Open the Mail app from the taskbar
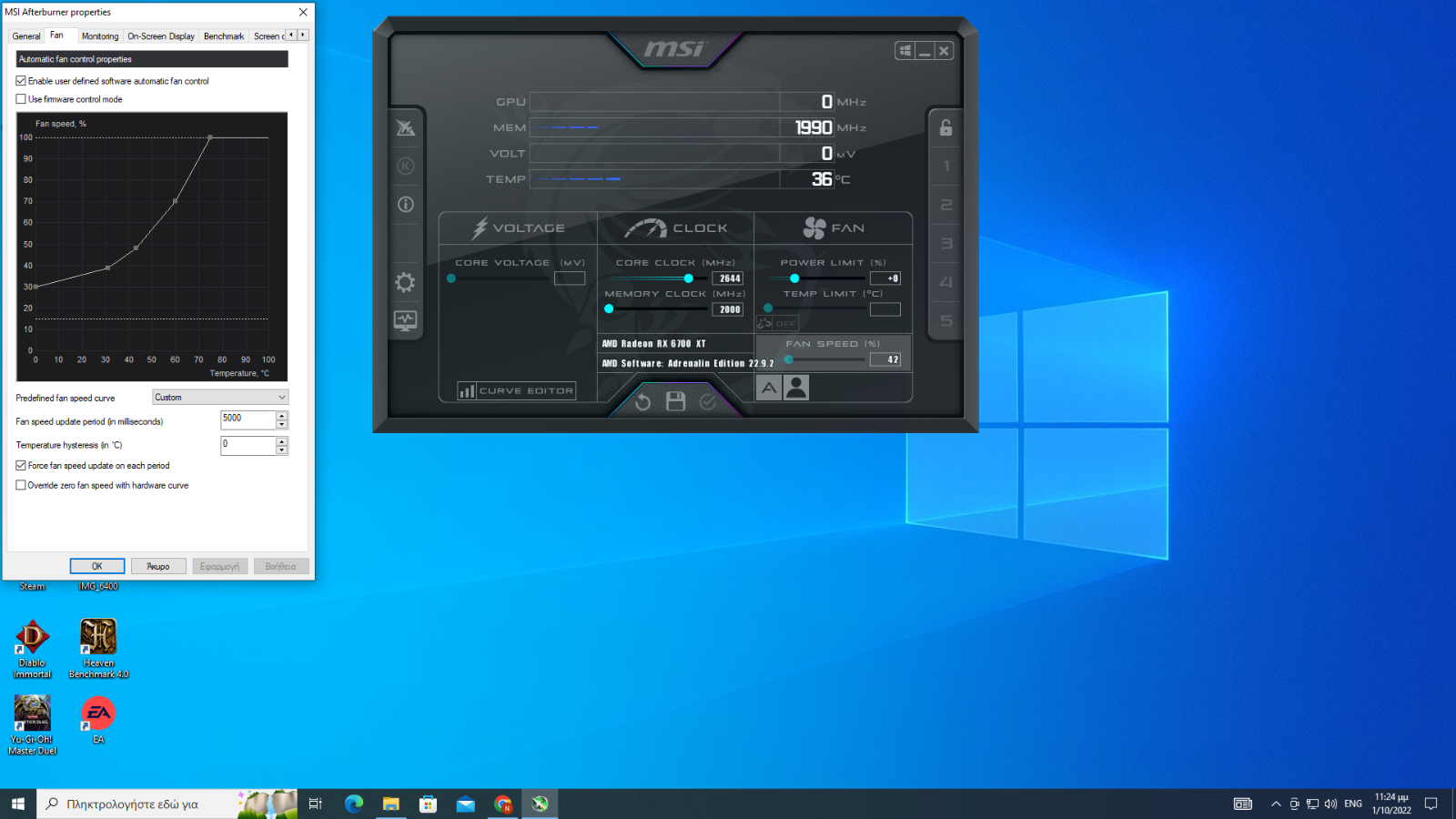 (466, 804)
